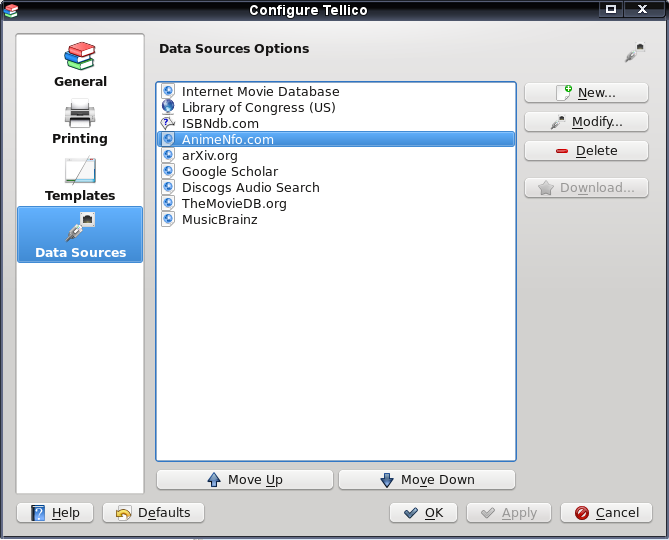Image resolution: width=669 pixels, height=540 pixels.
Task: Choose Google Scholar in the list
Action: pos(336,171)
